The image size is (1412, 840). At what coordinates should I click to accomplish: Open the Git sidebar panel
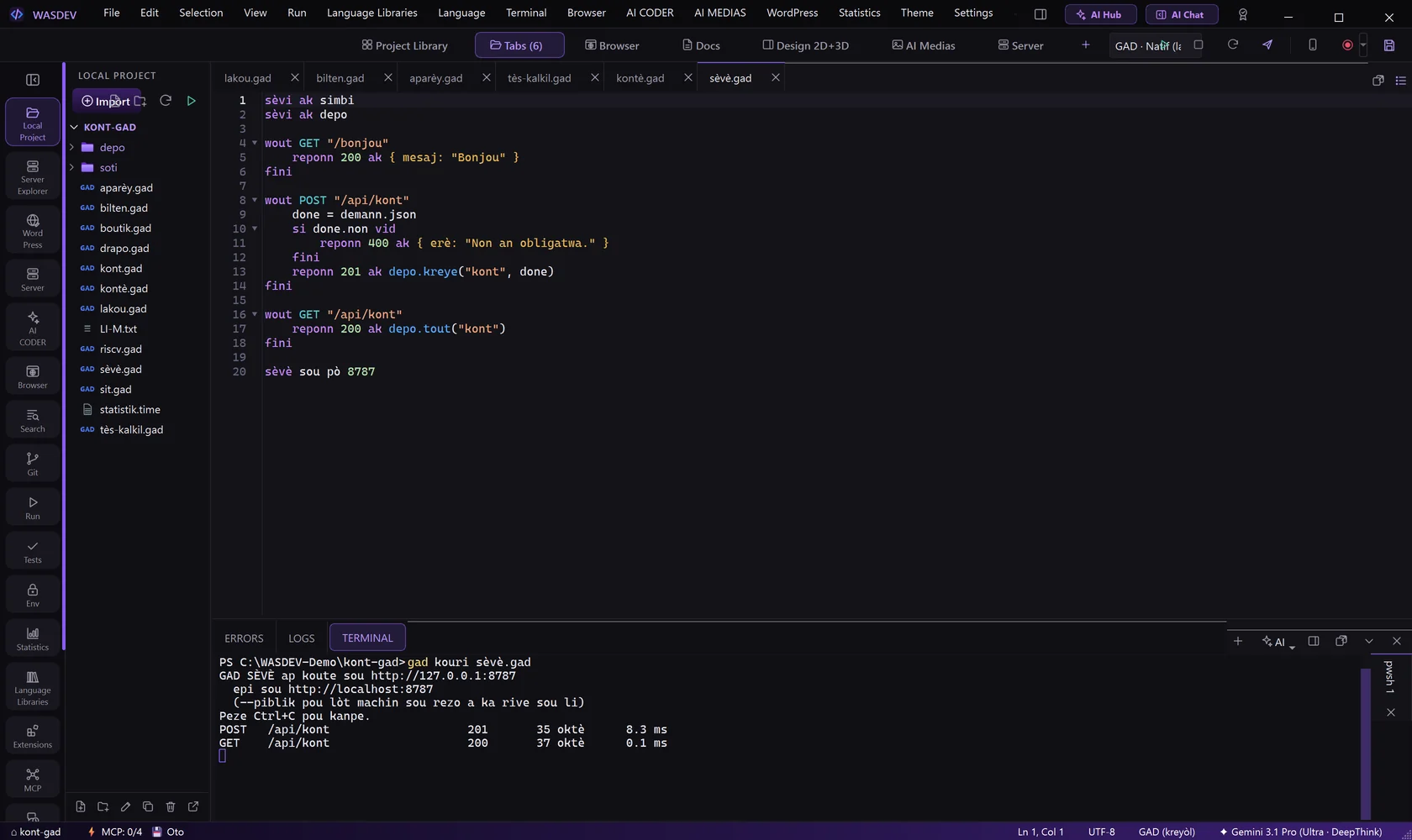[33, 464]
